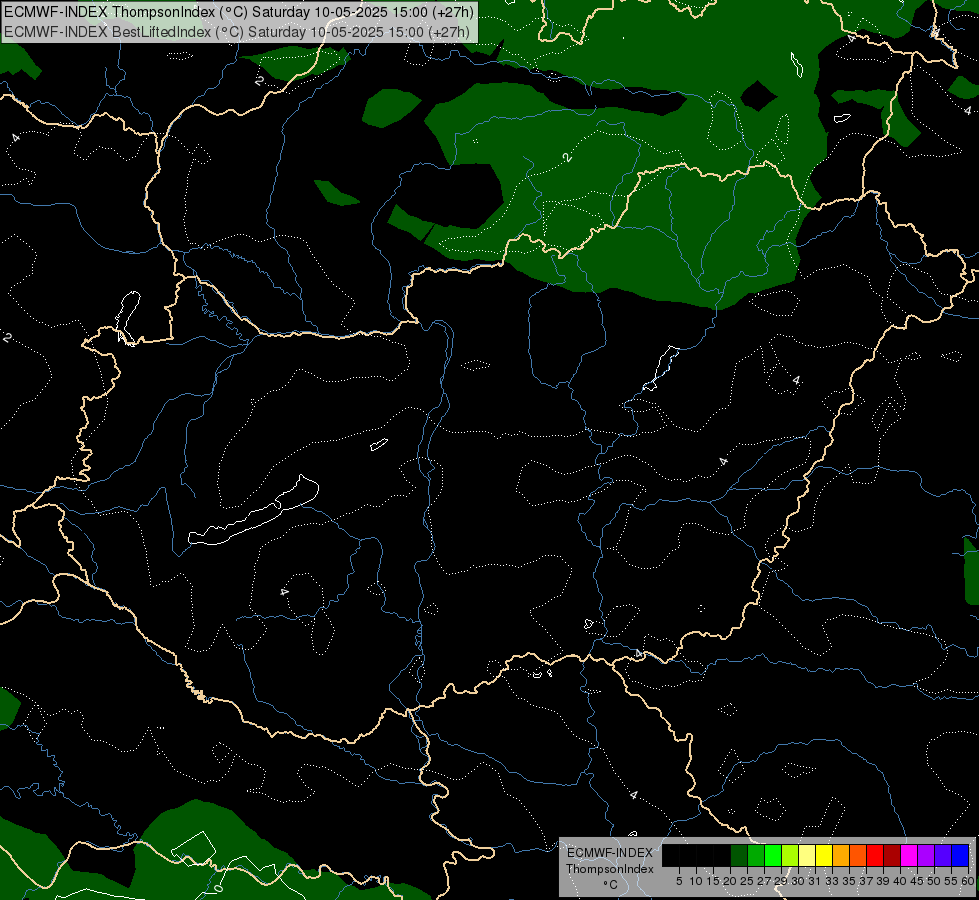Click the legend value label 29

tap(781, 881)
